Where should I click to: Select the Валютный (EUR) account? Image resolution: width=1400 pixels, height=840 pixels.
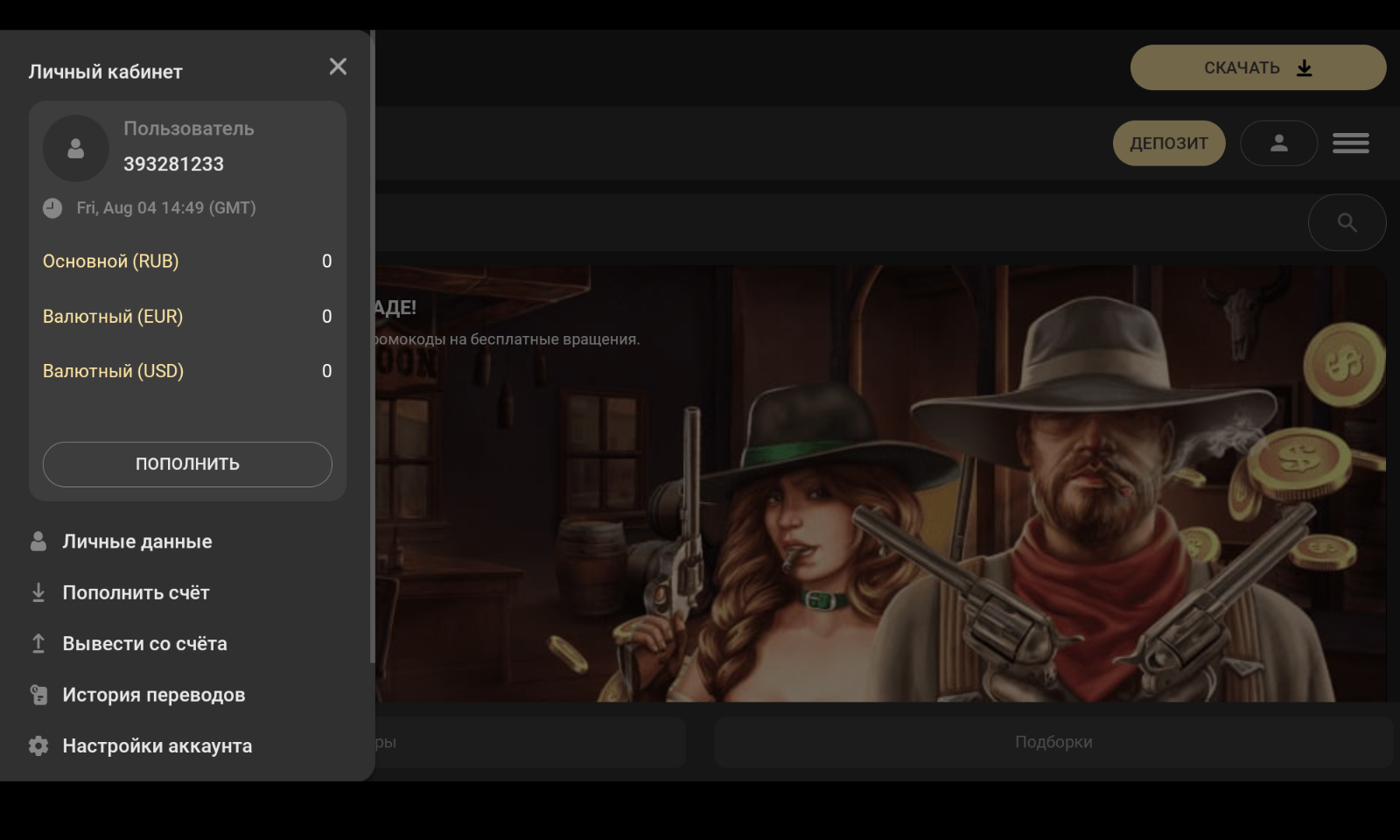[113, 317]
